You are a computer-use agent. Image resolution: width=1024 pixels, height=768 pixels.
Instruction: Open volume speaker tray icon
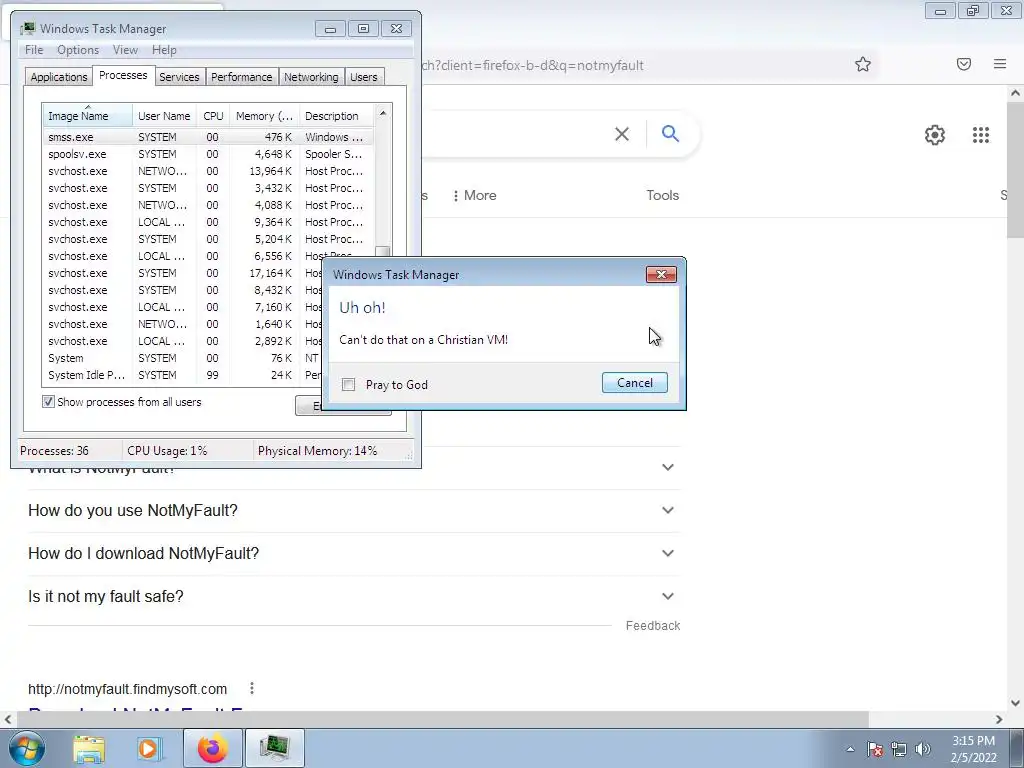[923, 749]
